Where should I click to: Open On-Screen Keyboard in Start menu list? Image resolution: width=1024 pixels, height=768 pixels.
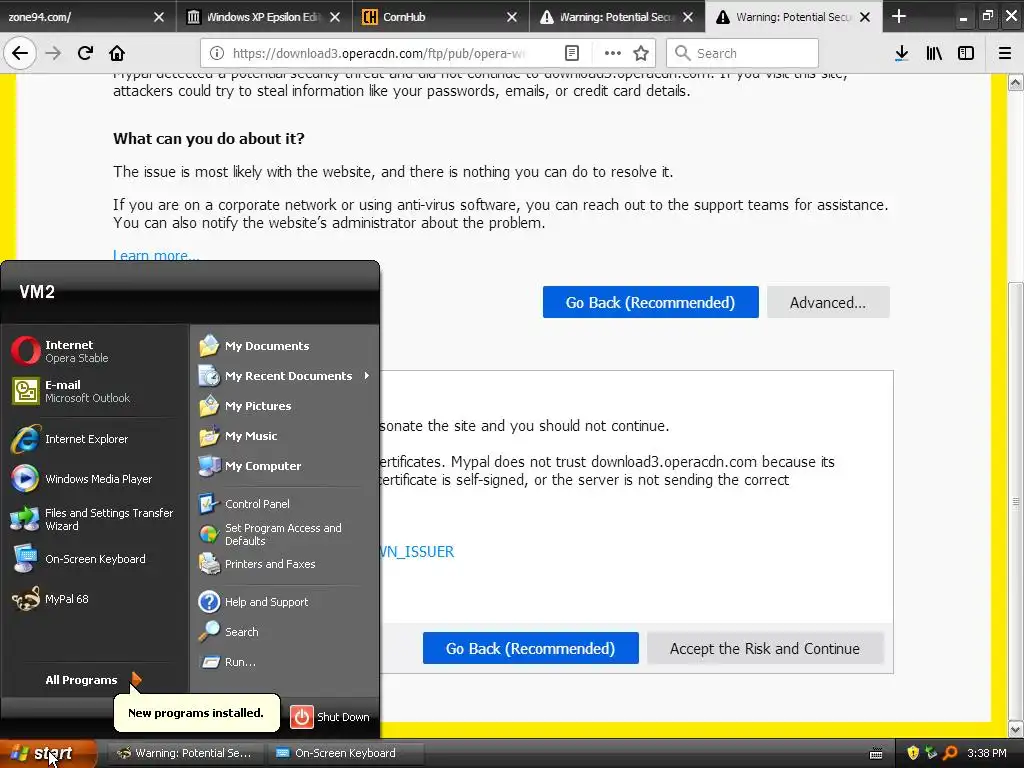(94, 559)
